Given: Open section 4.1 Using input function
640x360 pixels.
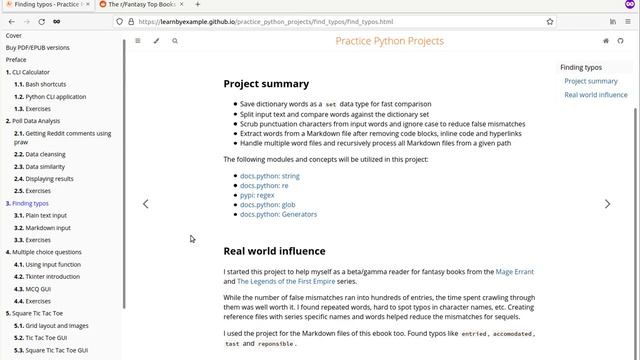Looking at the screenshot, I should click(47, 264).
